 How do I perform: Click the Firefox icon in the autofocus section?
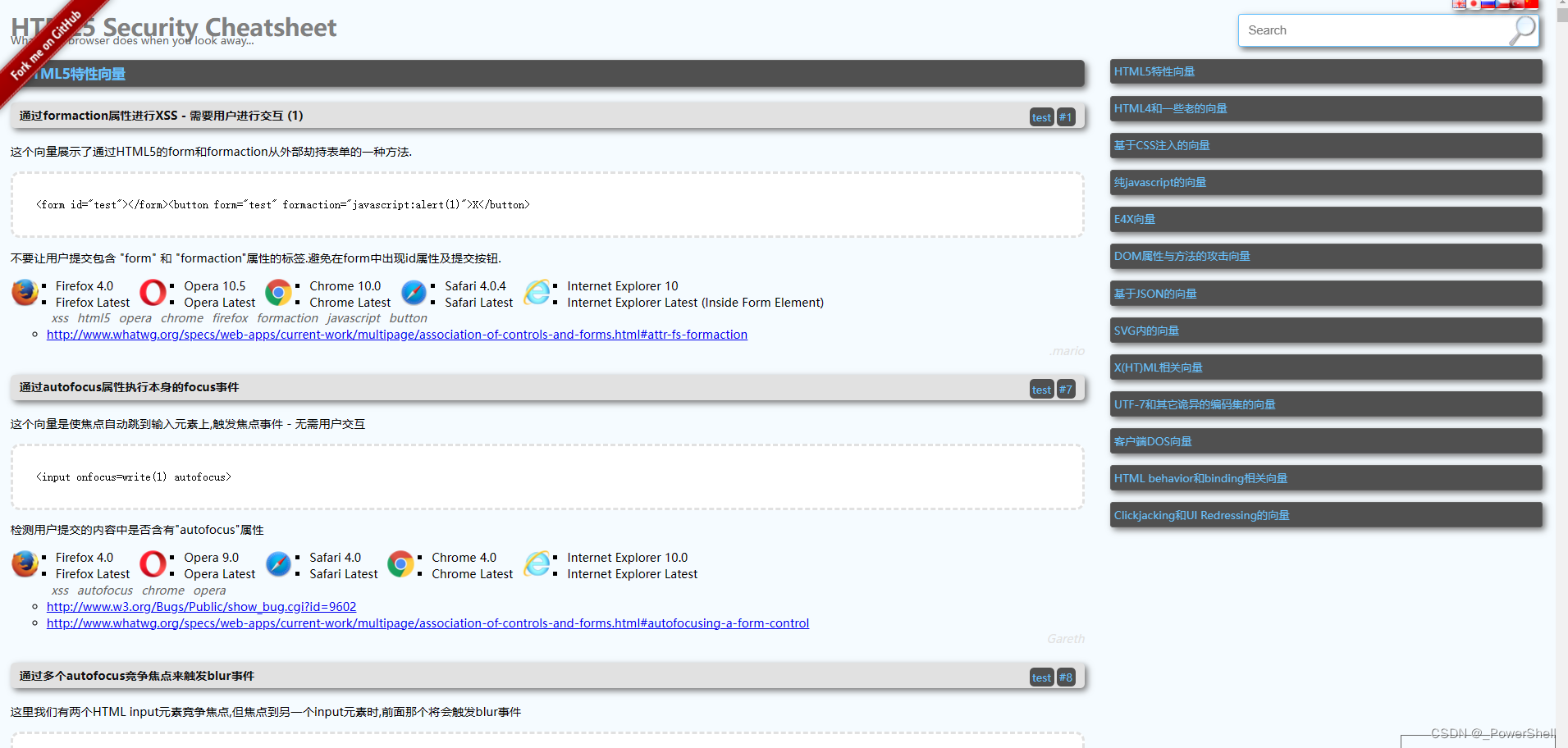coord(25,564)
